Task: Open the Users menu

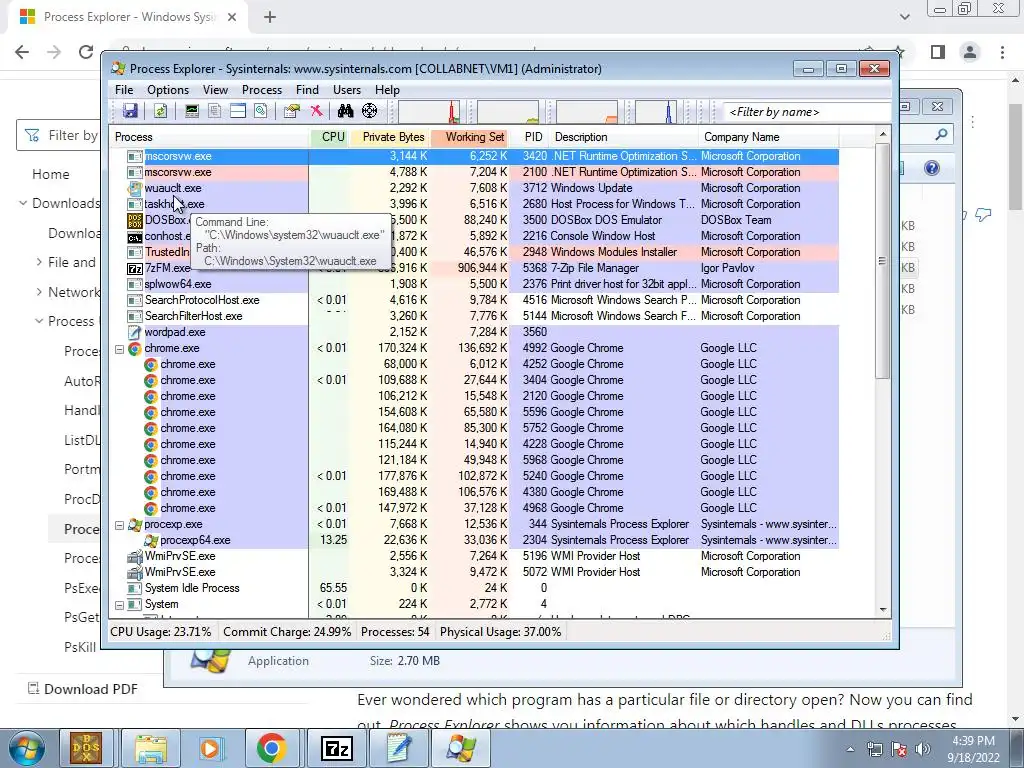Action: (x=347, y=90)
